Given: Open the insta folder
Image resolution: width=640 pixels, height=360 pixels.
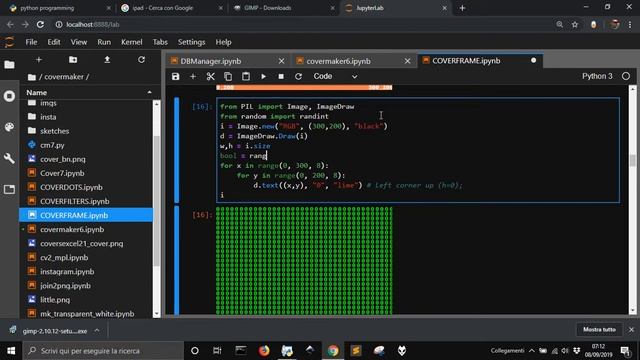Looking at the screenshot, I should click(87, 117).
